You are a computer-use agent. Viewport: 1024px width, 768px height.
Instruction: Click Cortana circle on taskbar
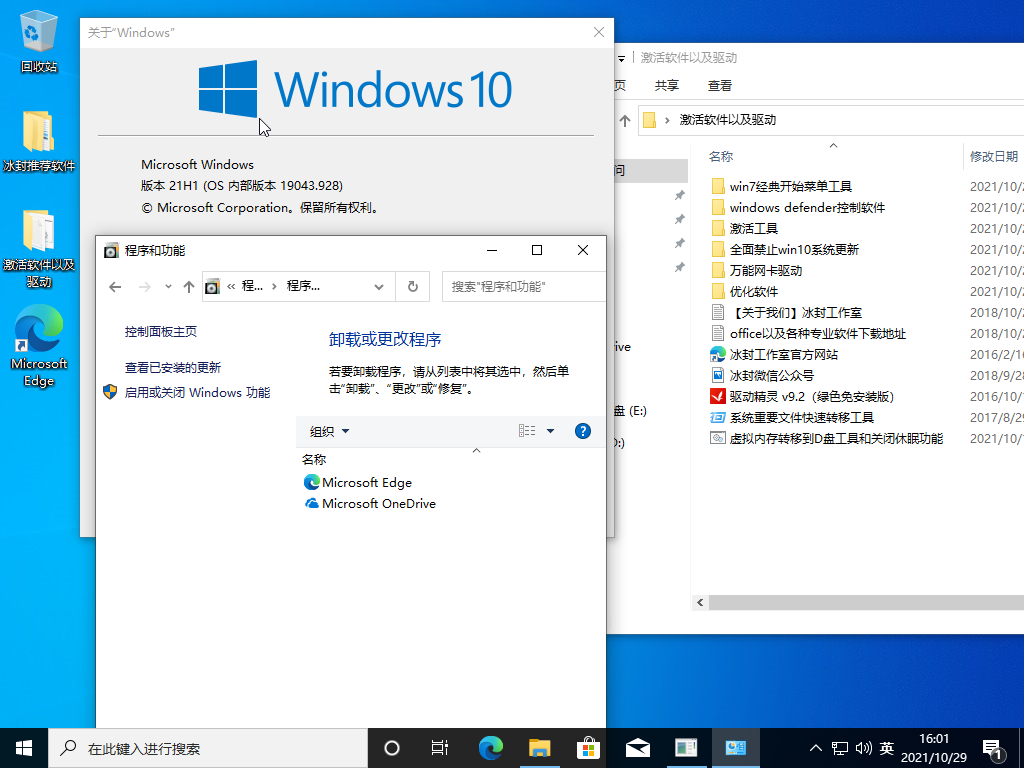tap(392, 748)
